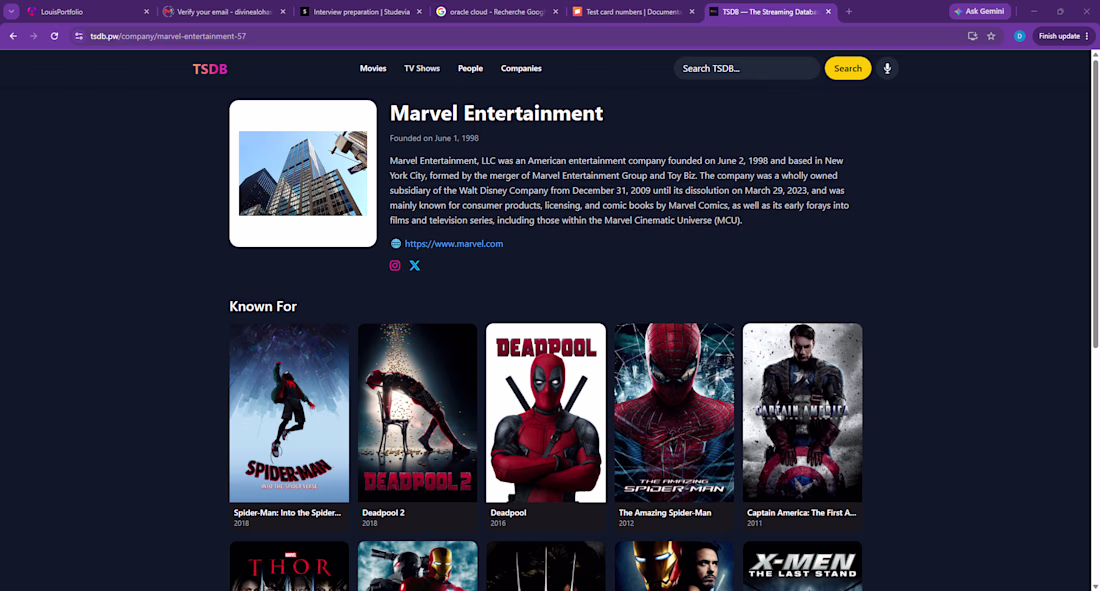
Task: Click the yellow Search button
Action: coord(847,68)
